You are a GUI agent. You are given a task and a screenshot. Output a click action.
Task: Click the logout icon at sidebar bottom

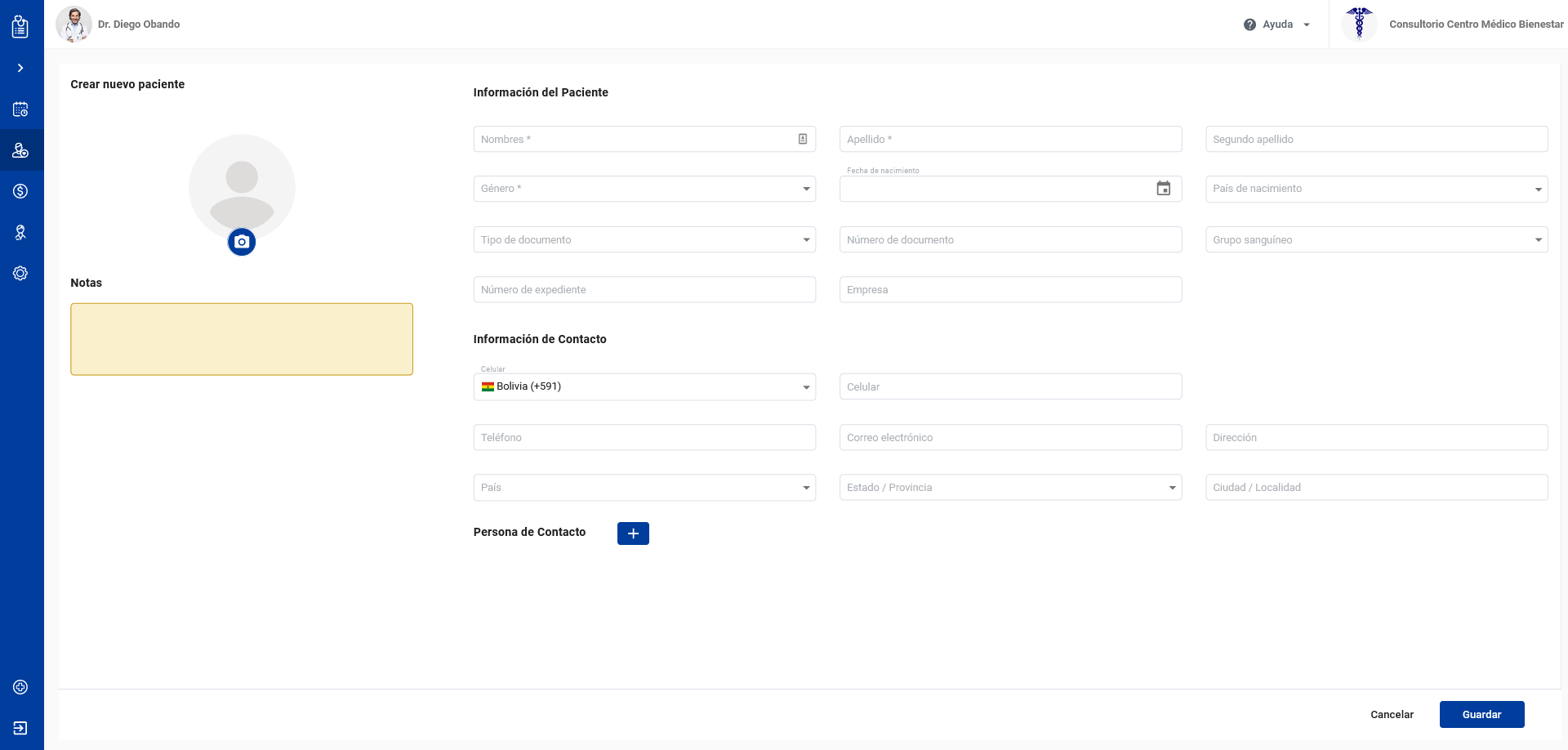[20, 728]
